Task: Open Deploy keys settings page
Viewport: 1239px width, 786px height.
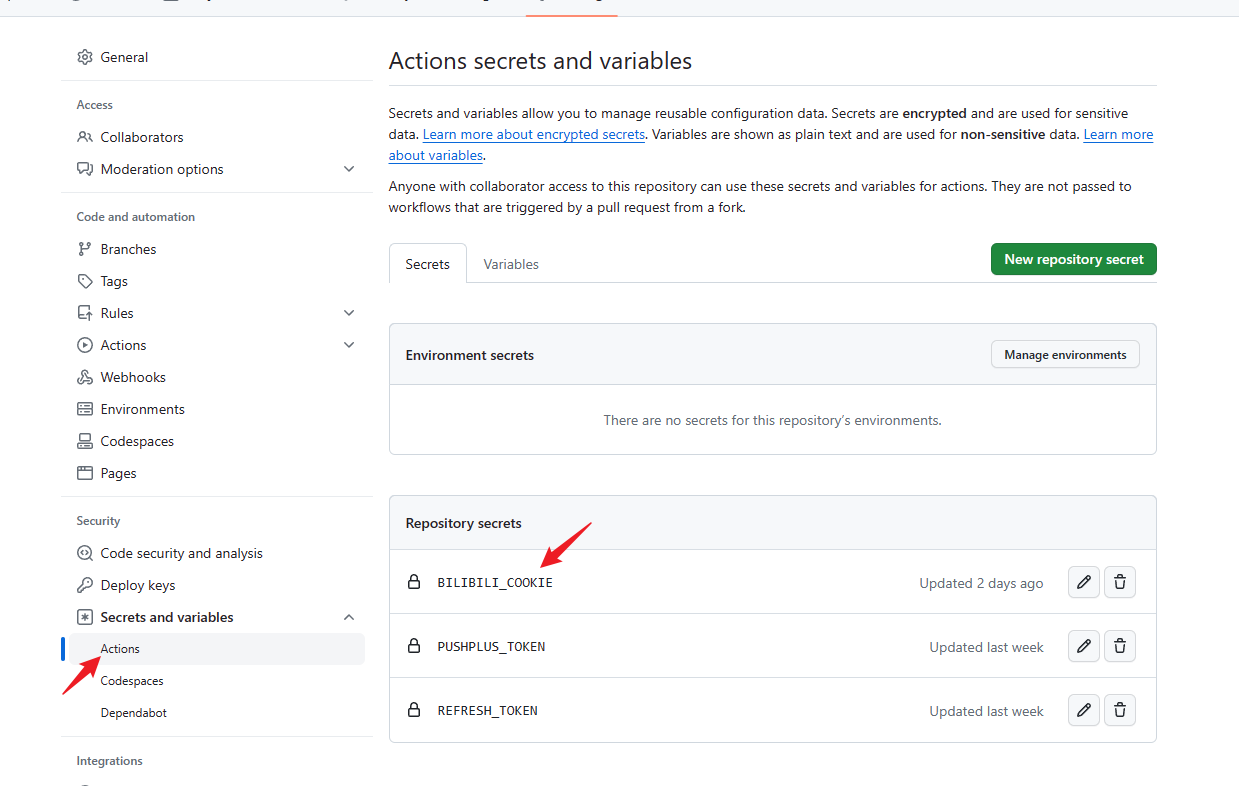Action: point(137,585)
